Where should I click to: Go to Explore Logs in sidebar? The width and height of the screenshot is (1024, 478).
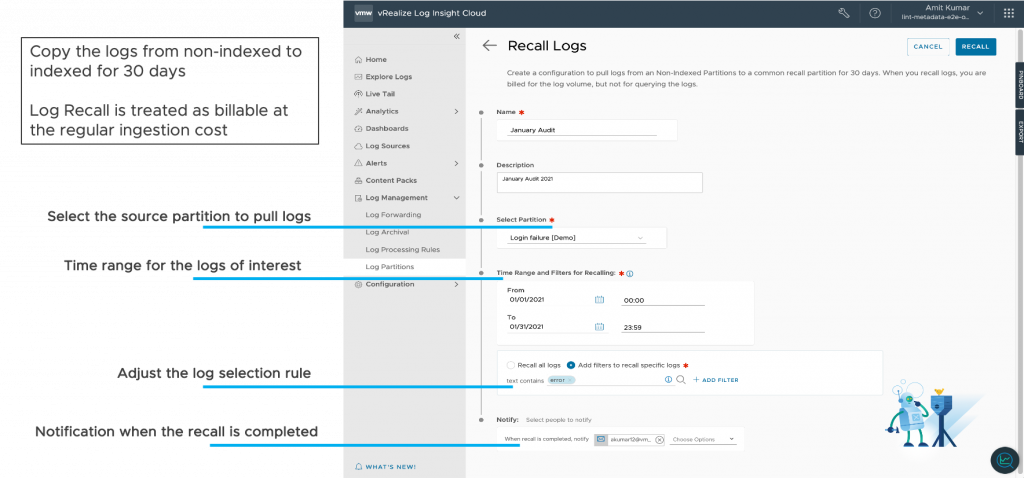[x=388, y=77]
